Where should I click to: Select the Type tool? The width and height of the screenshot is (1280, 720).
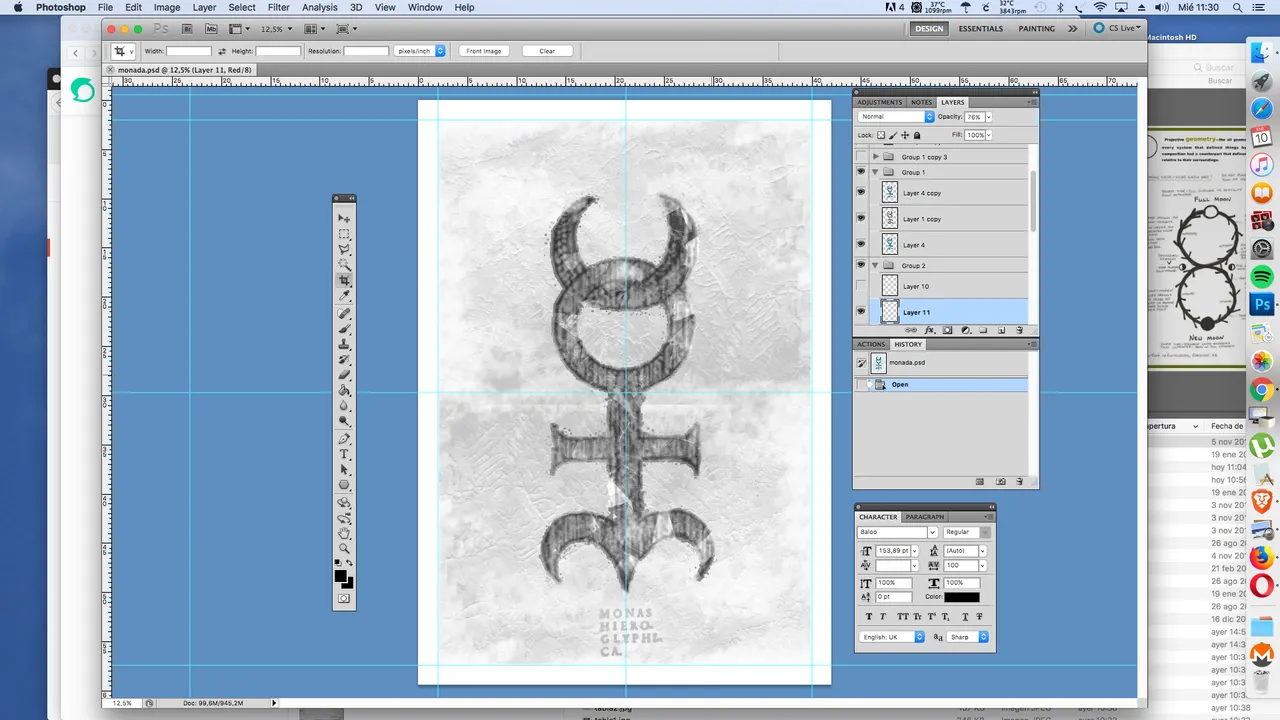[x=344, y=454]
